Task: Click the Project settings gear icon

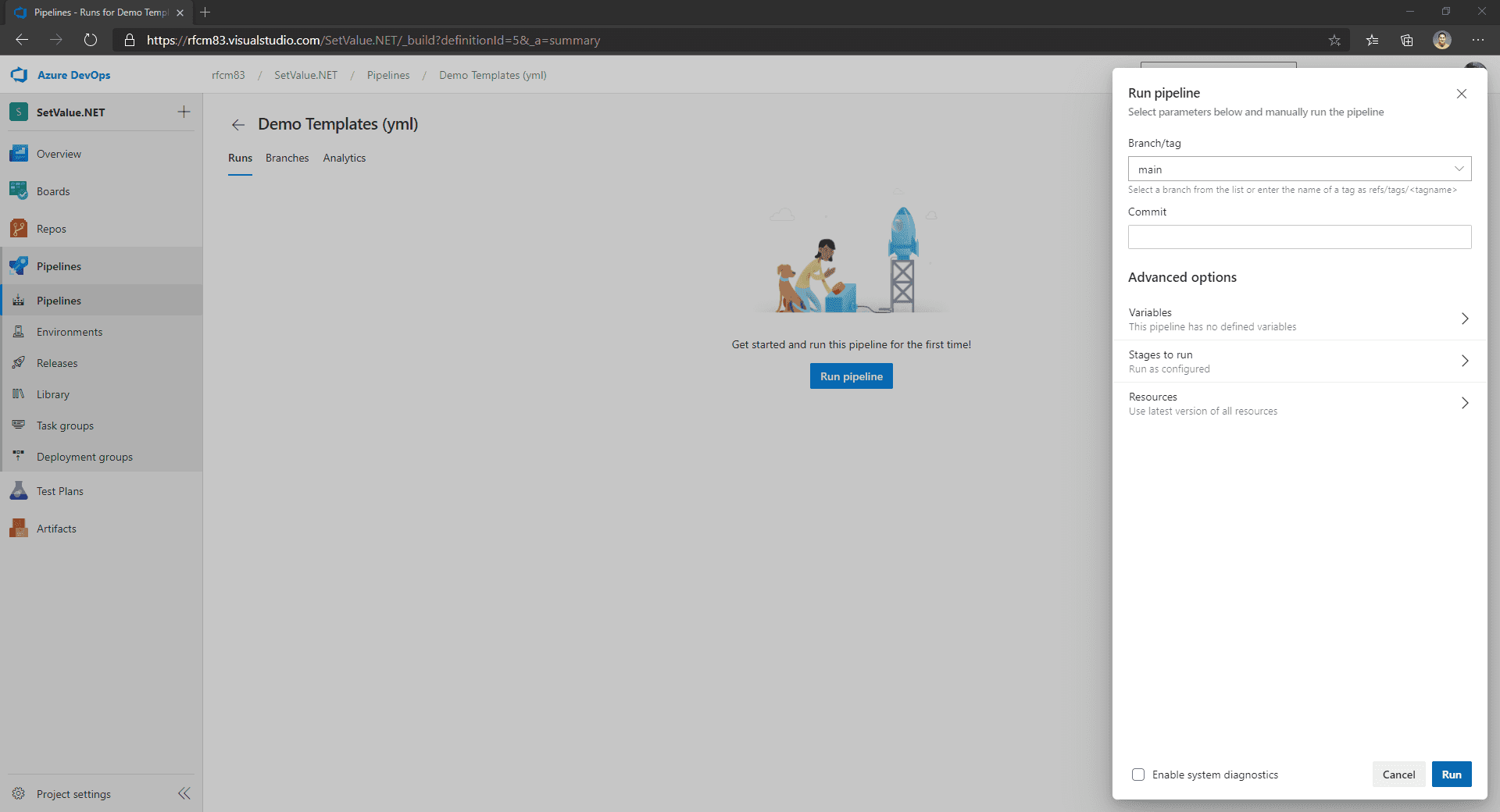Action: (19, 794)
